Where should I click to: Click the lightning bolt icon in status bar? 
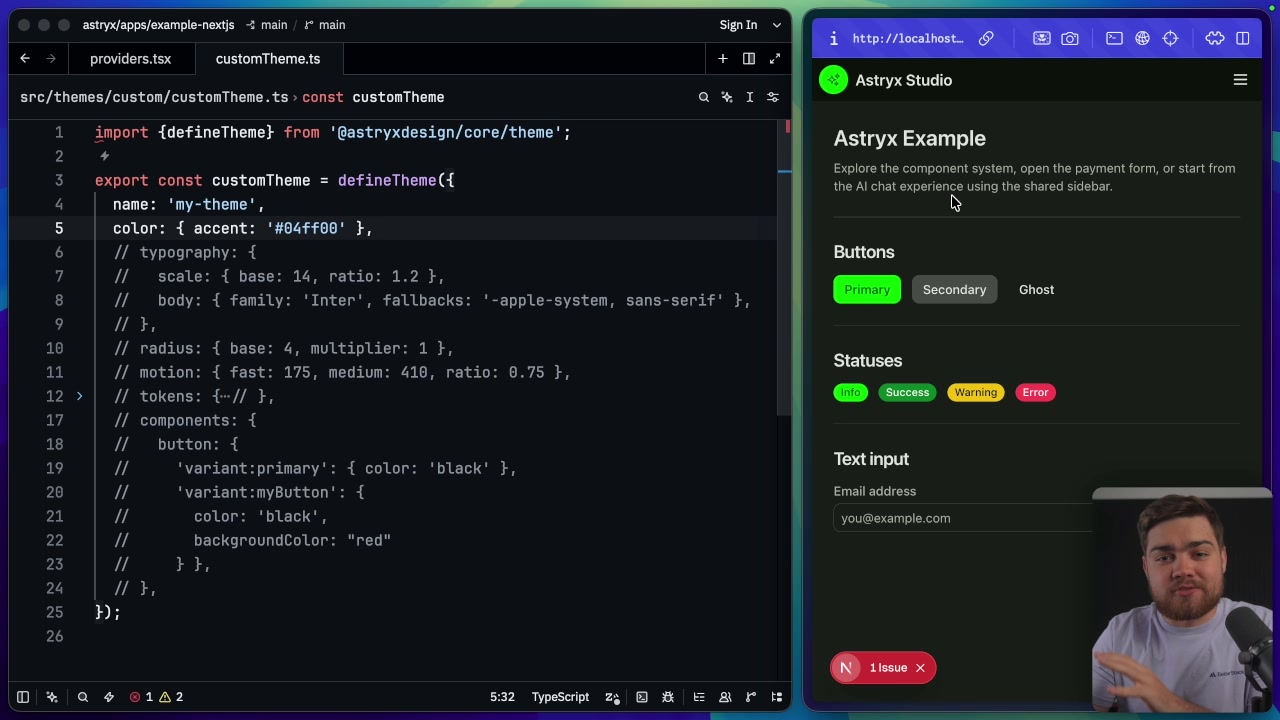coord(109,697)
